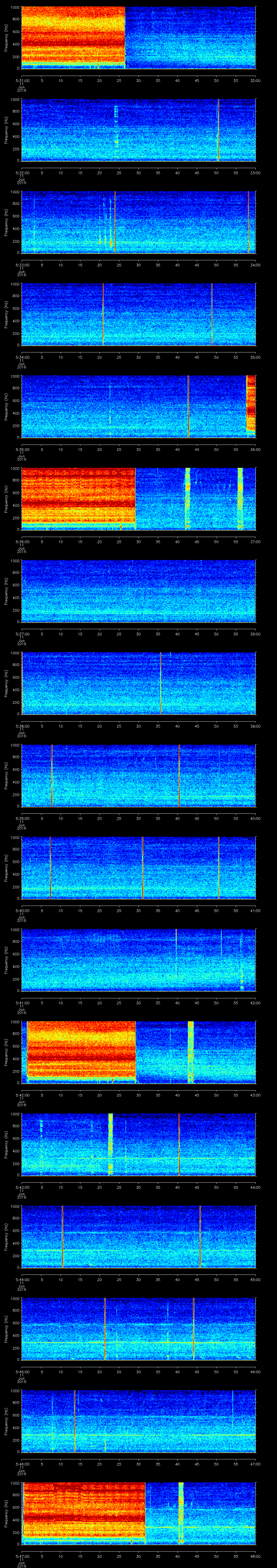Click the spectrogram panel starting at 5:43:00
This screenshot has height=1568, width=277.
click(138, 1144)
